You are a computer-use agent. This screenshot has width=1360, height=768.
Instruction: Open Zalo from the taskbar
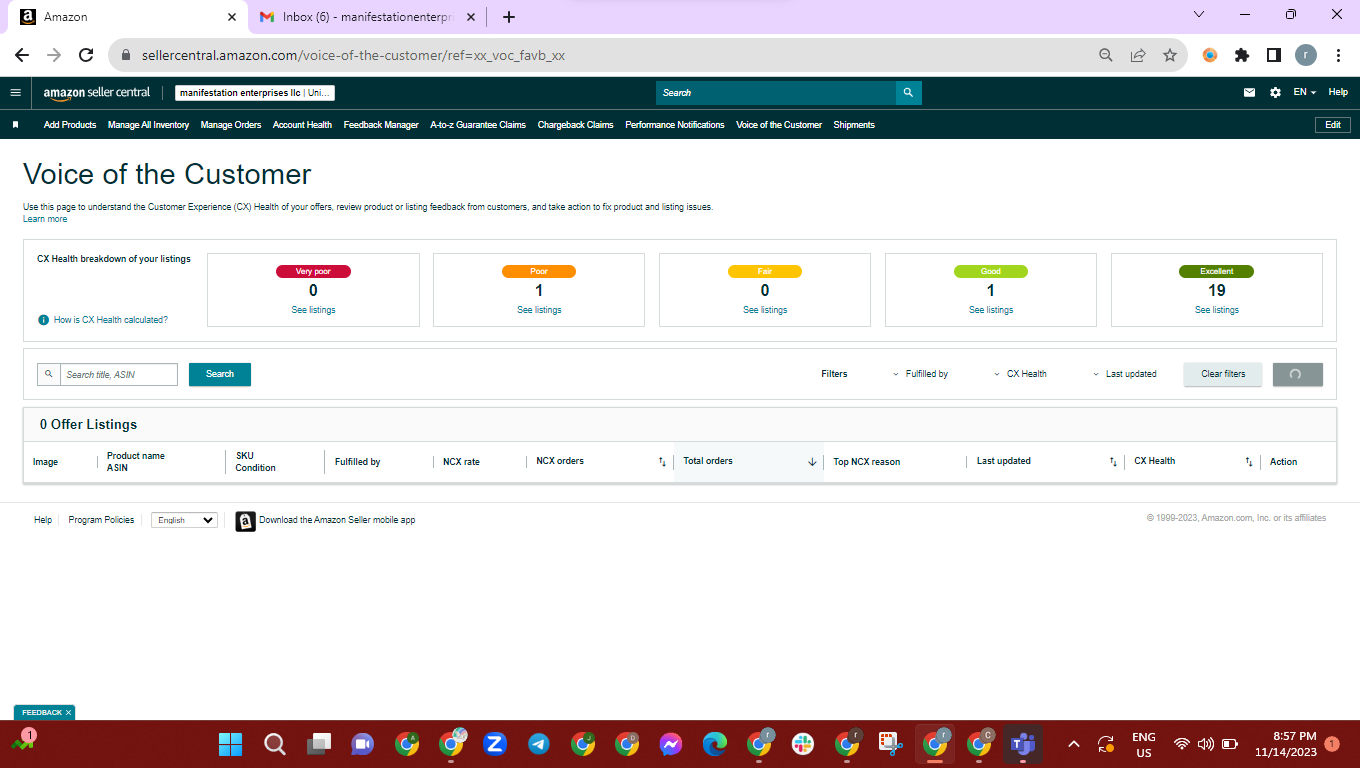point(494,744)
